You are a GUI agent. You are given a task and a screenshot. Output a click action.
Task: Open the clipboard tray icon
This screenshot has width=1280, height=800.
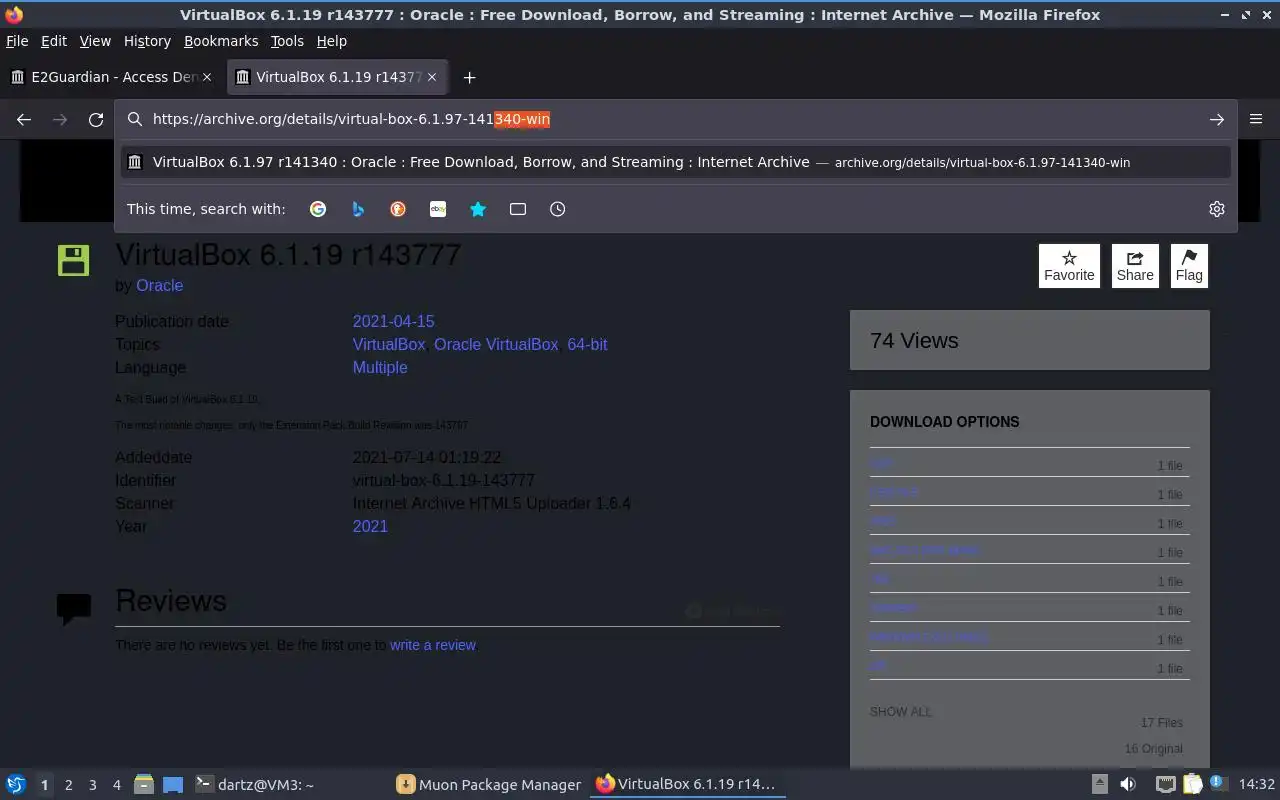[x=1192, y=784]
